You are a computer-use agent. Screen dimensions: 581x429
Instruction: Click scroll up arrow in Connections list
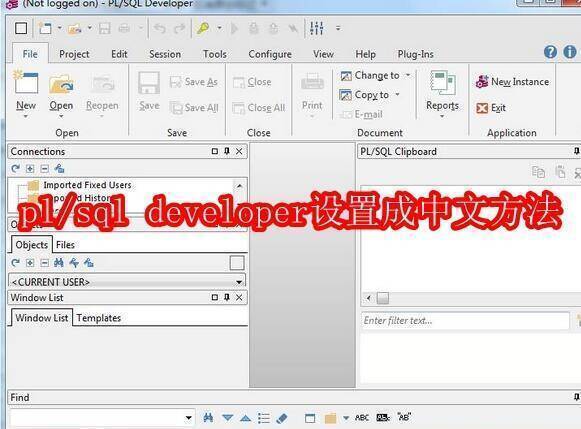(239, 186)
